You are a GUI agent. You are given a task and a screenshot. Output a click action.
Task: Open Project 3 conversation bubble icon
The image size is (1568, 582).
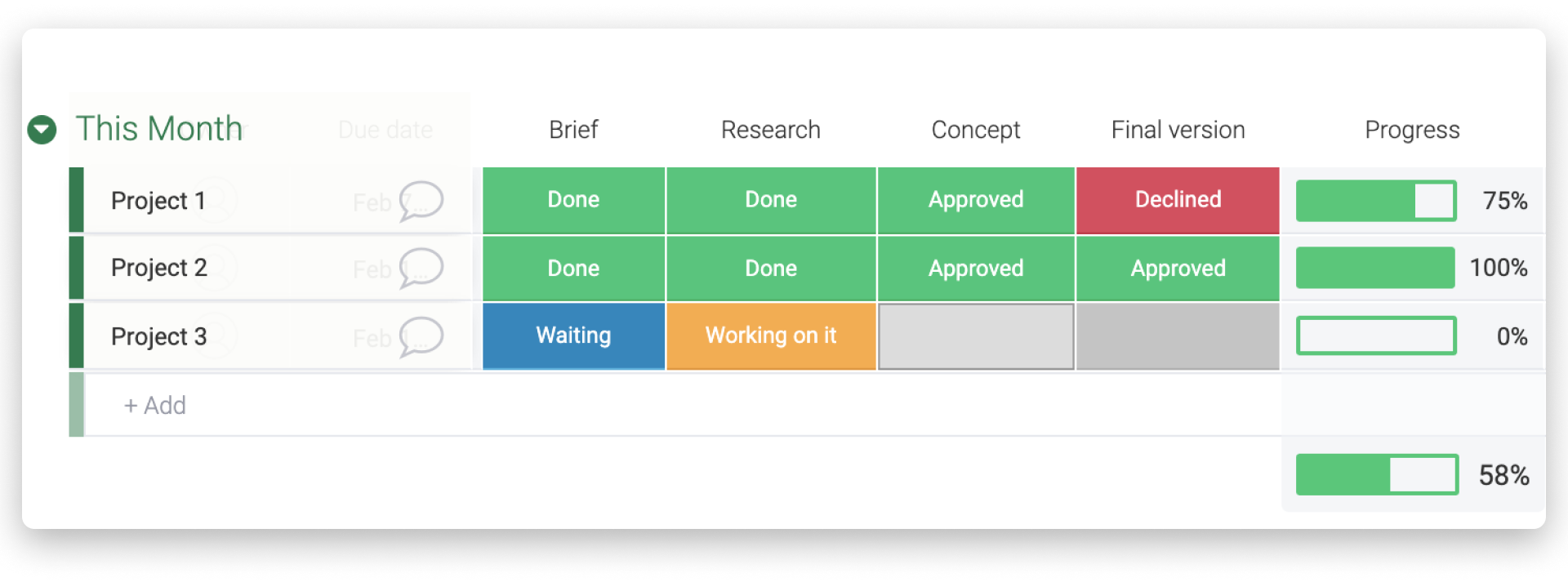coord(421,337)
